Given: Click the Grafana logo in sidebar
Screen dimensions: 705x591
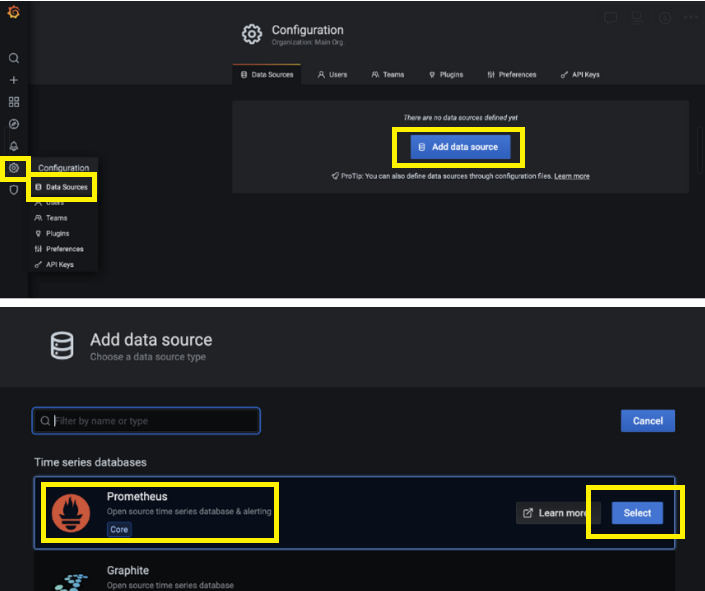Looking at the screenshot, I should pyautogui.click(x=13, y=12).
